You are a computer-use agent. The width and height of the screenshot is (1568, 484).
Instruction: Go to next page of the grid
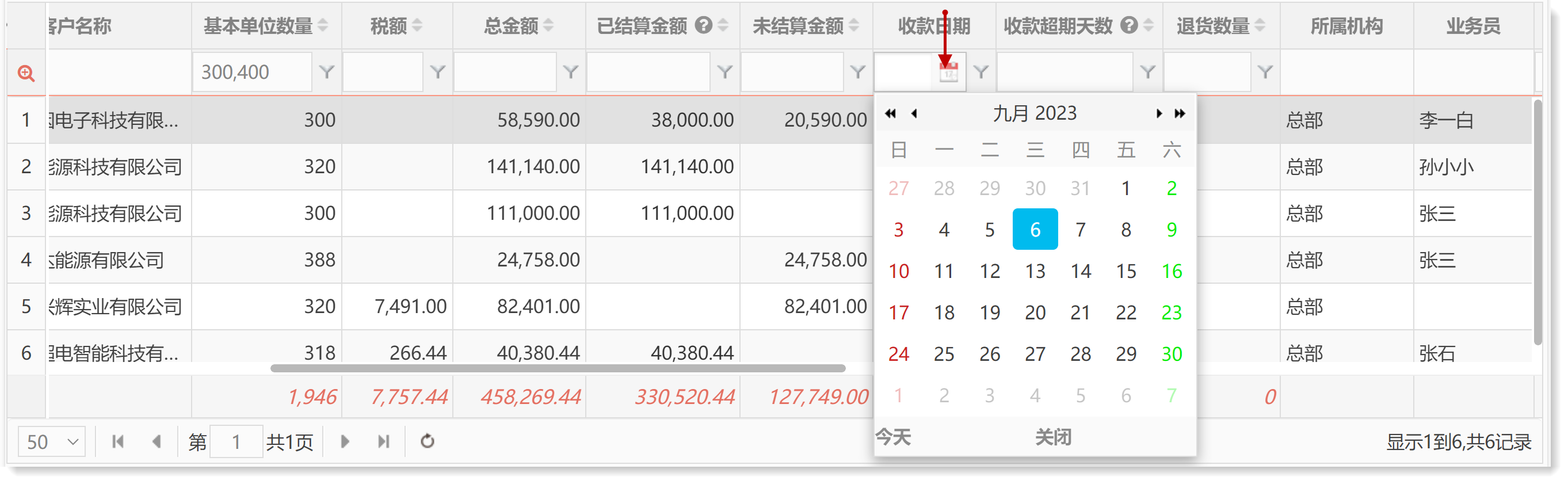[x=345, y=441]
